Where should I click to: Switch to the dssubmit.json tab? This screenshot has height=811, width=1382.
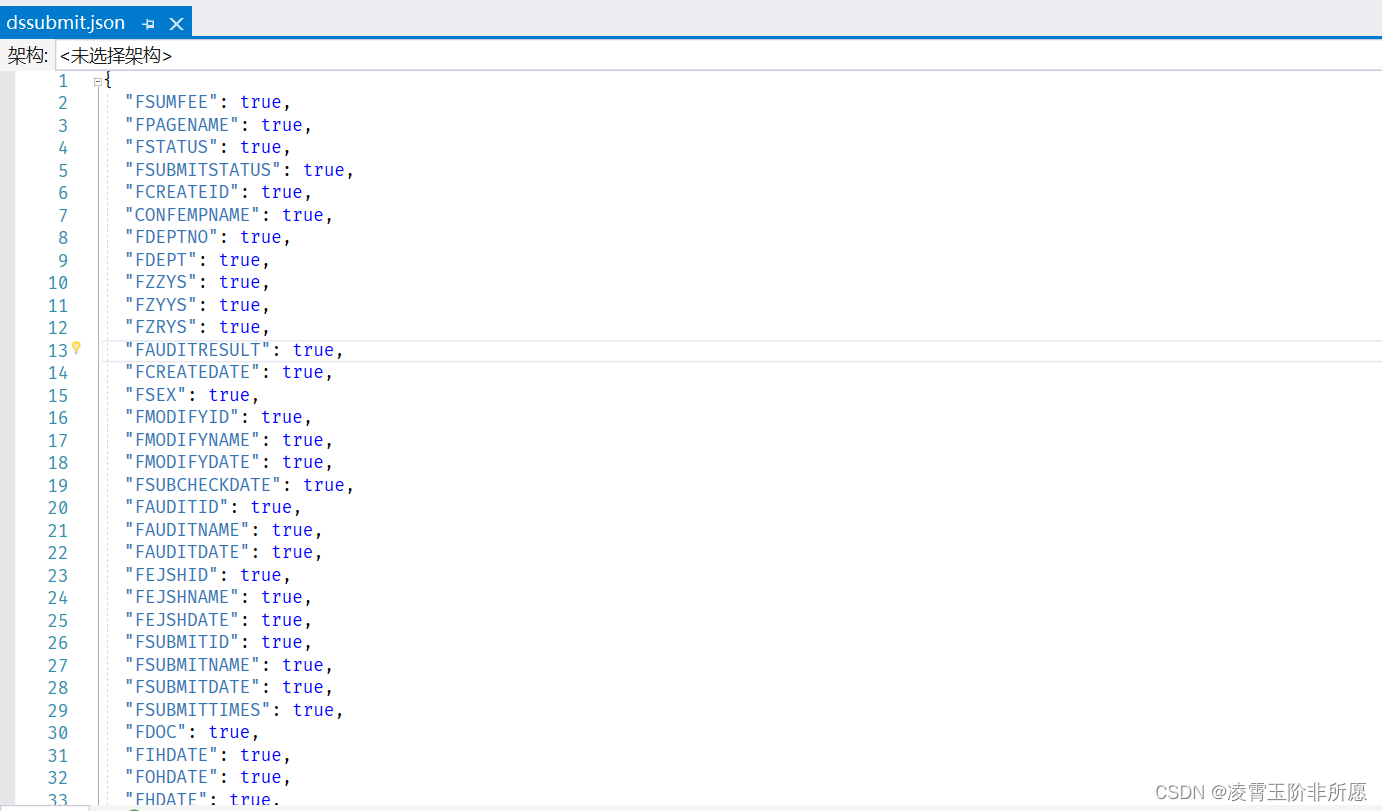click(x=66, y=22)
